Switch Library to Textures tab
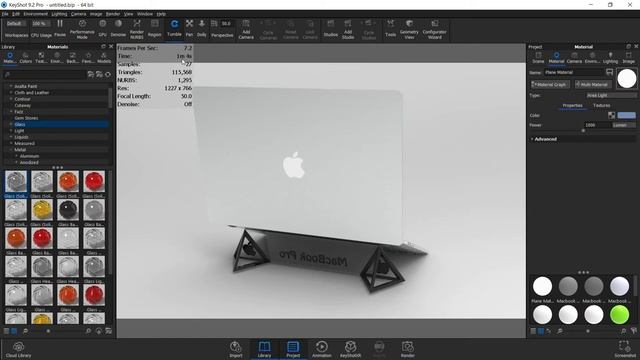640x360 pixels. [41, 58]
